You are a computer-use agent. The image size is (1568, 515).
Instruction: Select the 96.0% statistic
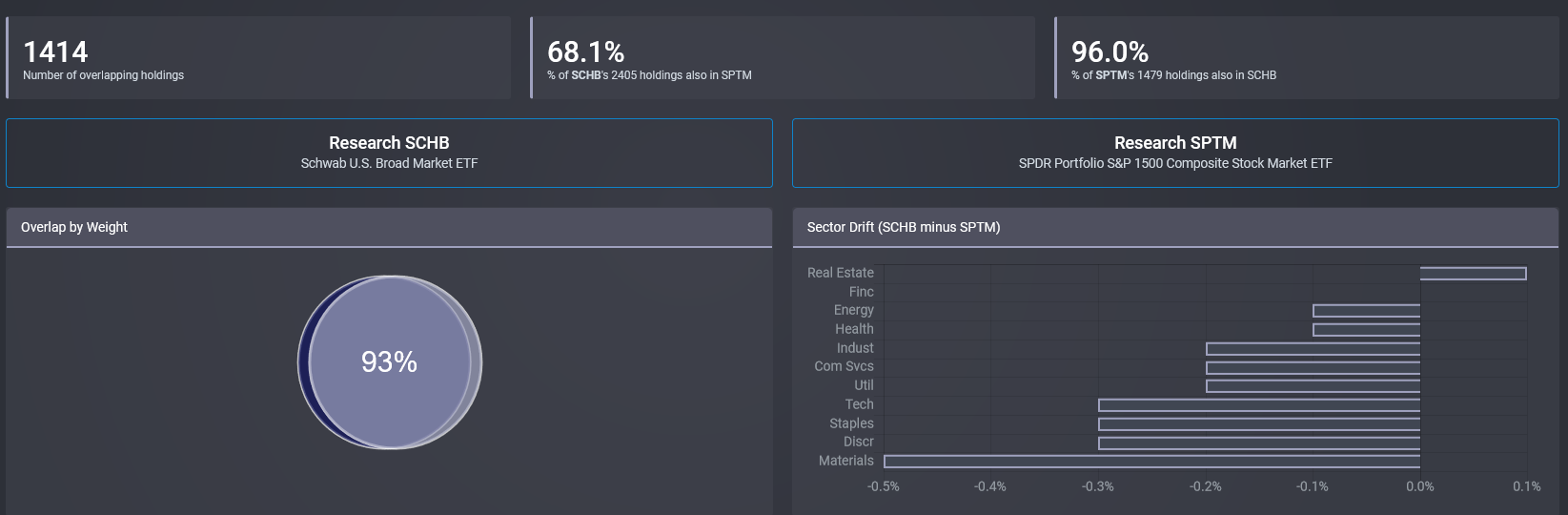[1110, 51]
